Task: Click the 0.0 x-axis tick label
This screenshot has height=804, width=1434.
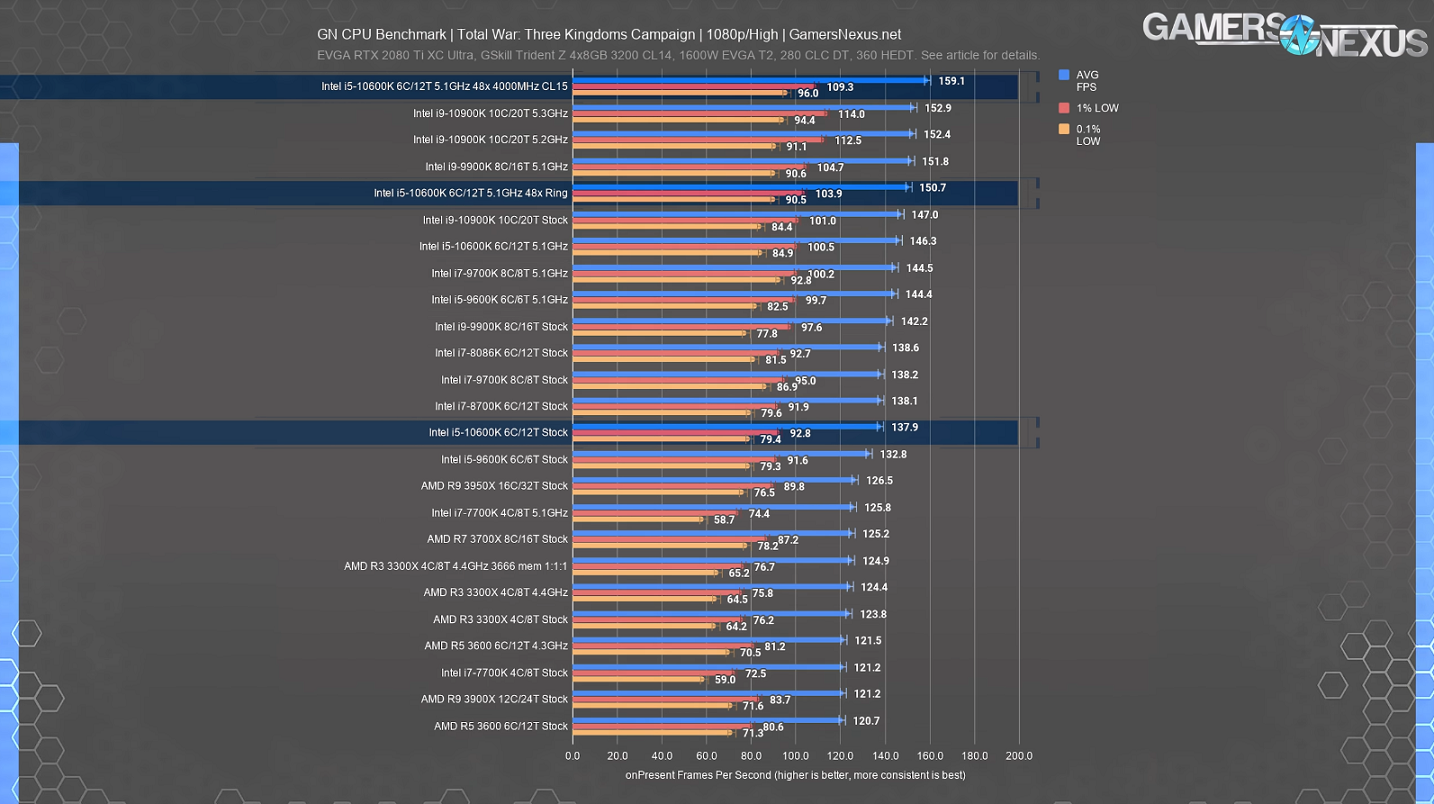Action: 572,756
